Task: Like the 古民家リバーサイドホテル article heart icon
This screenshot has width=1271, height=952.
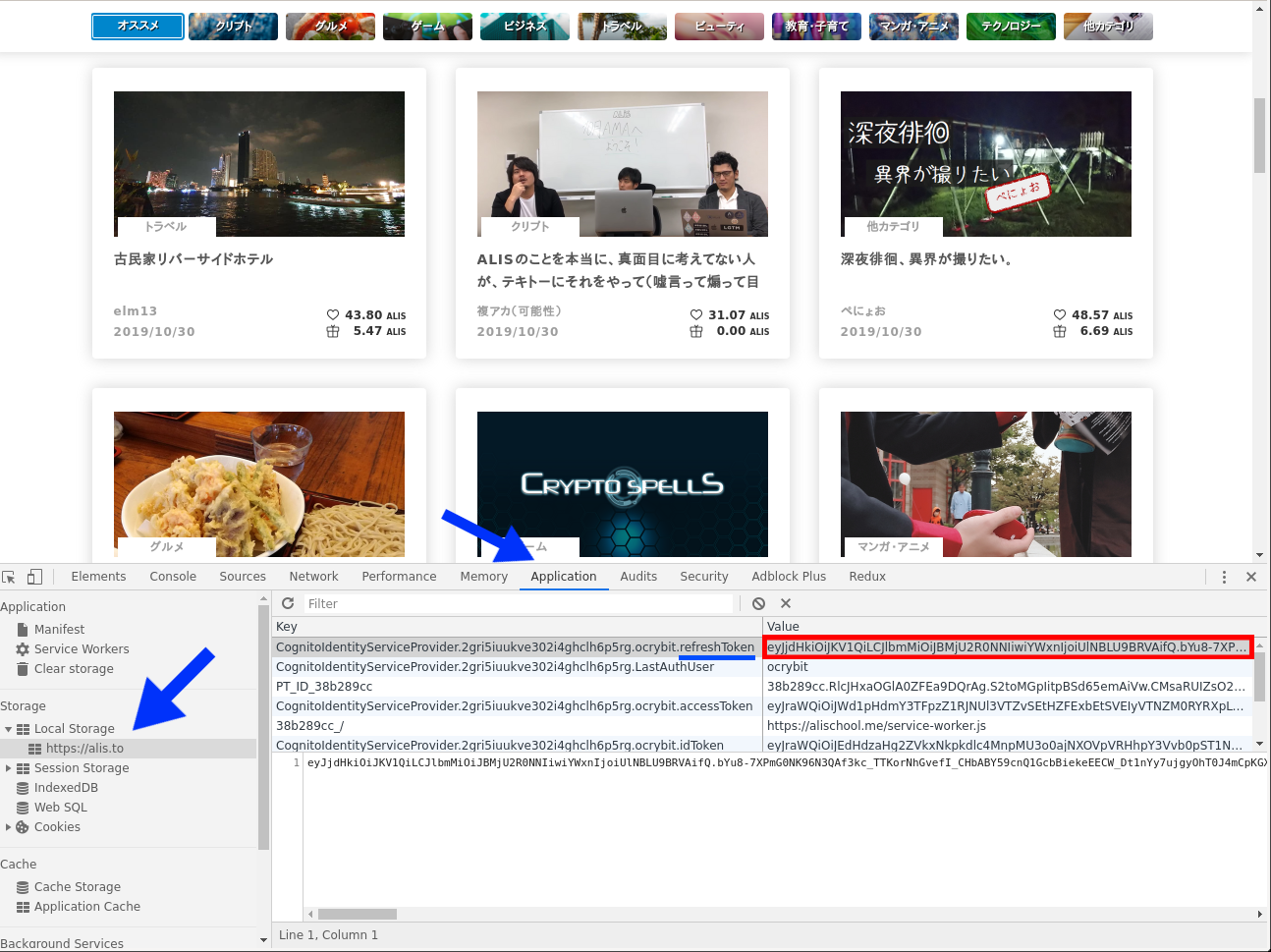Action: point(333,315)
